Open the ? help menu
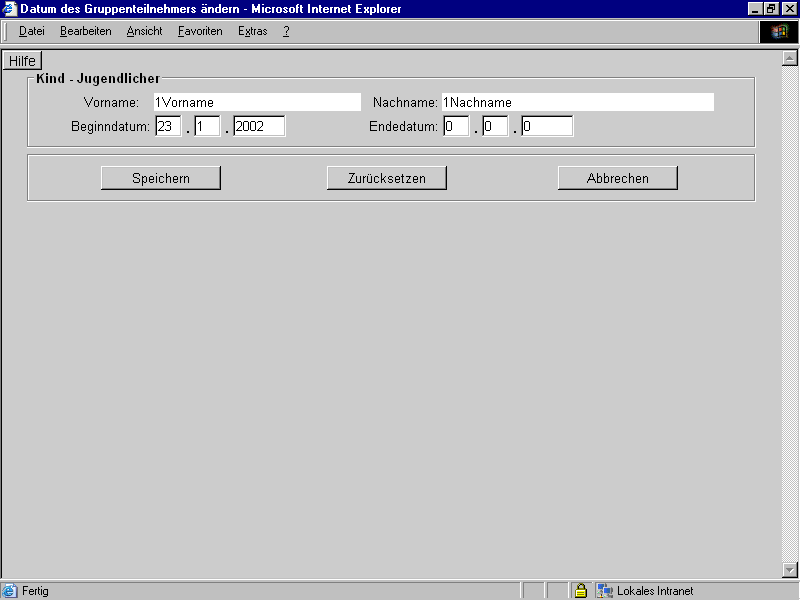800x600 pixels. click(285, 31)
